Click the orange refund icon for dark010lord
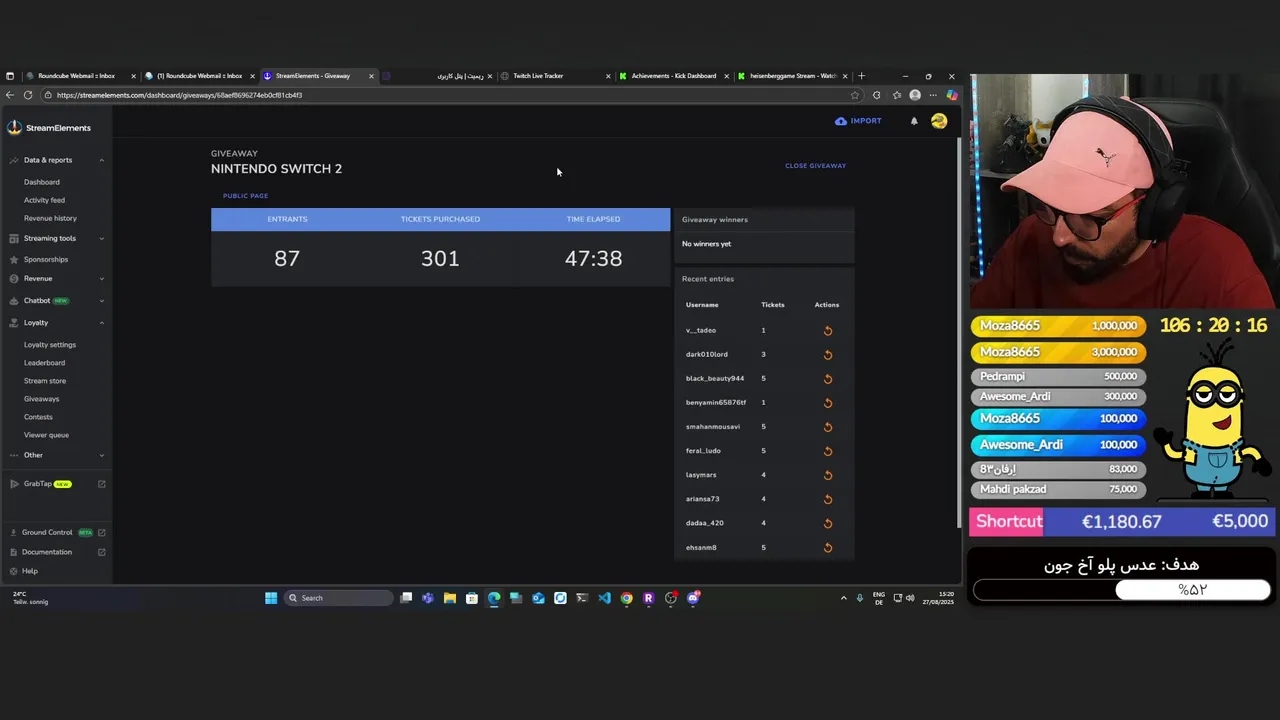1280x720 pixels. [827, 355]
